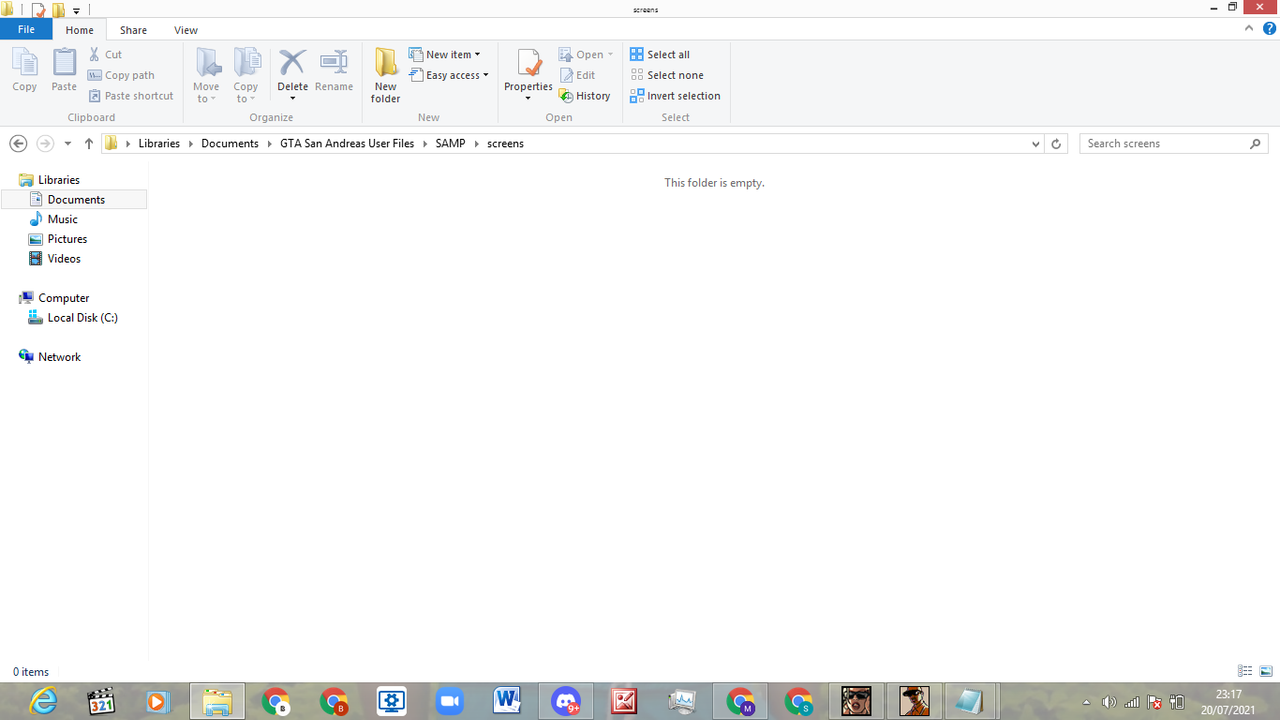This screenshot has height=720, width=1280.
Task: Open the Copy to command
Action: (x=246, y=75)
